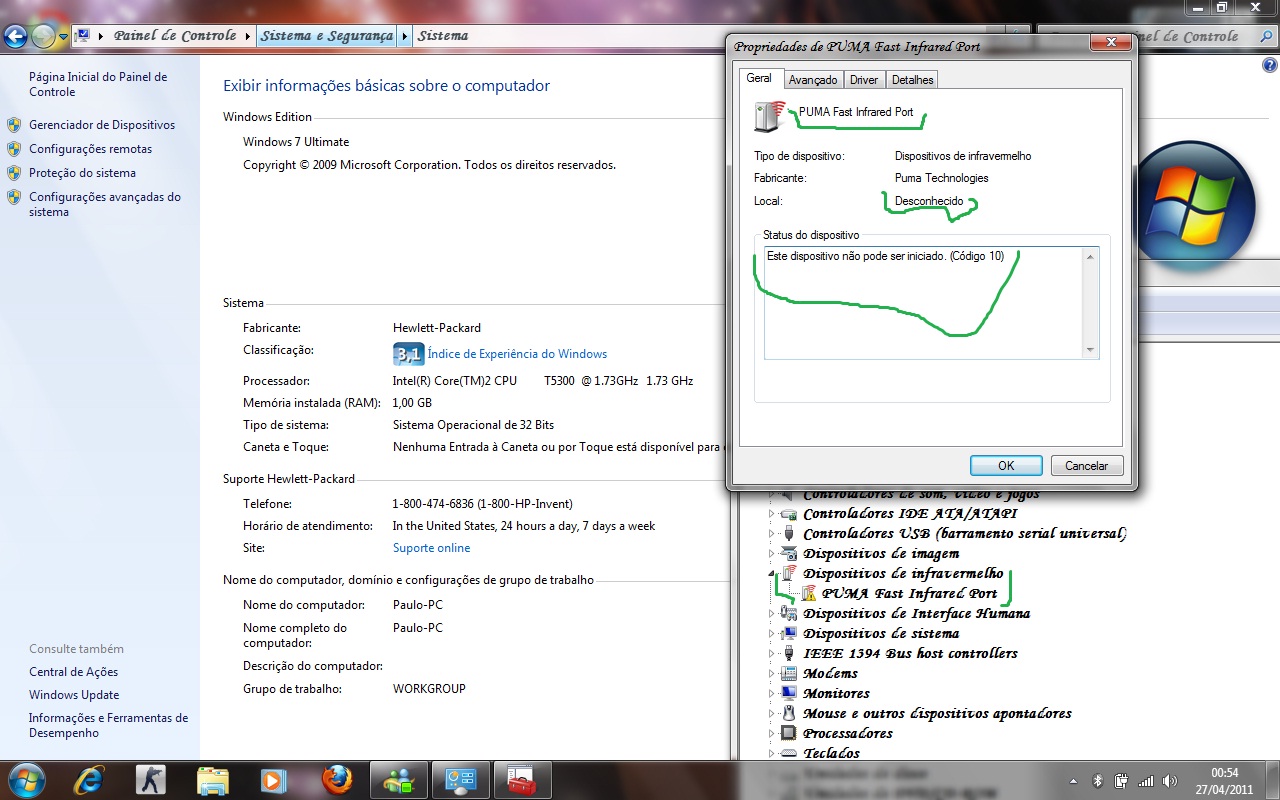
Task: Open the blue Help question mark icon
Action: (x=1270, y=65)
